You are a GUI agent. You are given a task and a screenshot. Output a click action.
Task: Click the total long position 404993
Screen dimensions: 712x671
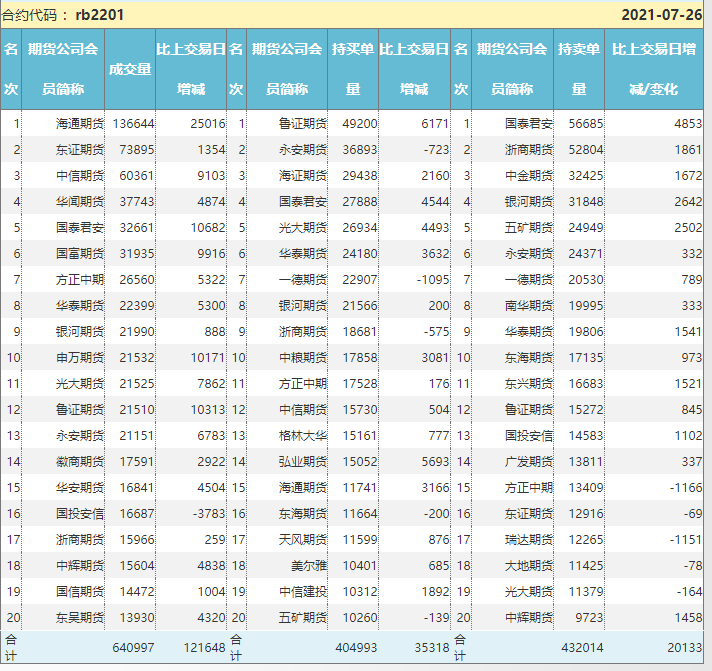coord(355,648)
